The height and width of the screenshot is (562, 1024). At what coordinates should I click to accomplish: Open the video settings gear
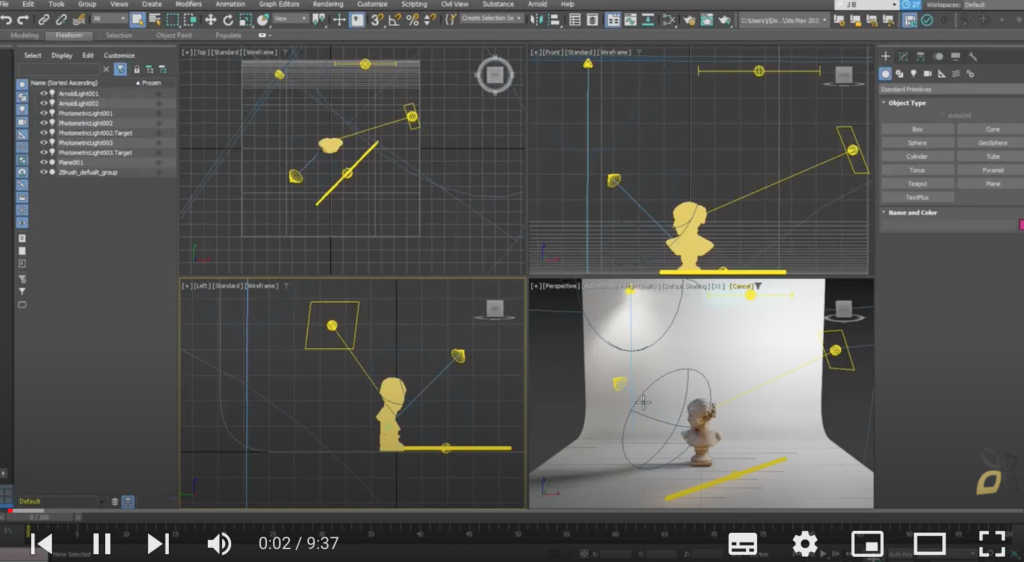tap(805, 543)
